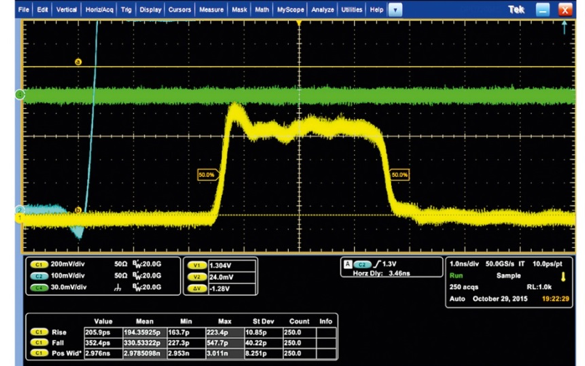Open the Cursors menu
This screenshot has width=585, height=366.
179,10
